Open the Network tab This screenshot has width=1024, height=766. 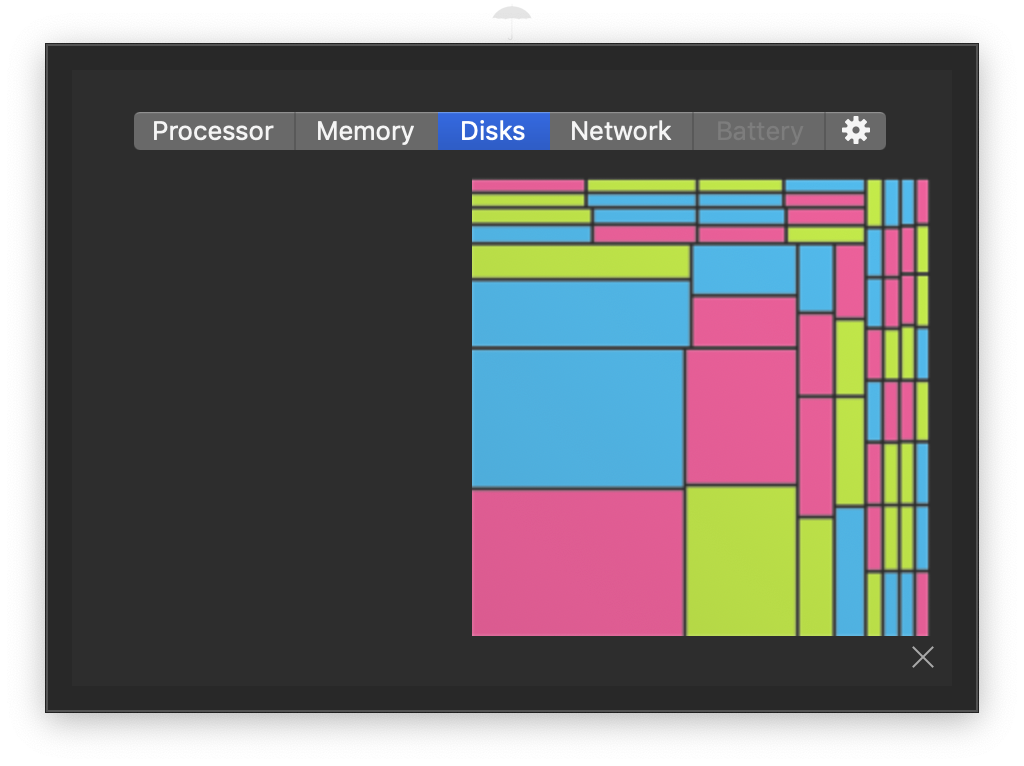click(621, 131)
